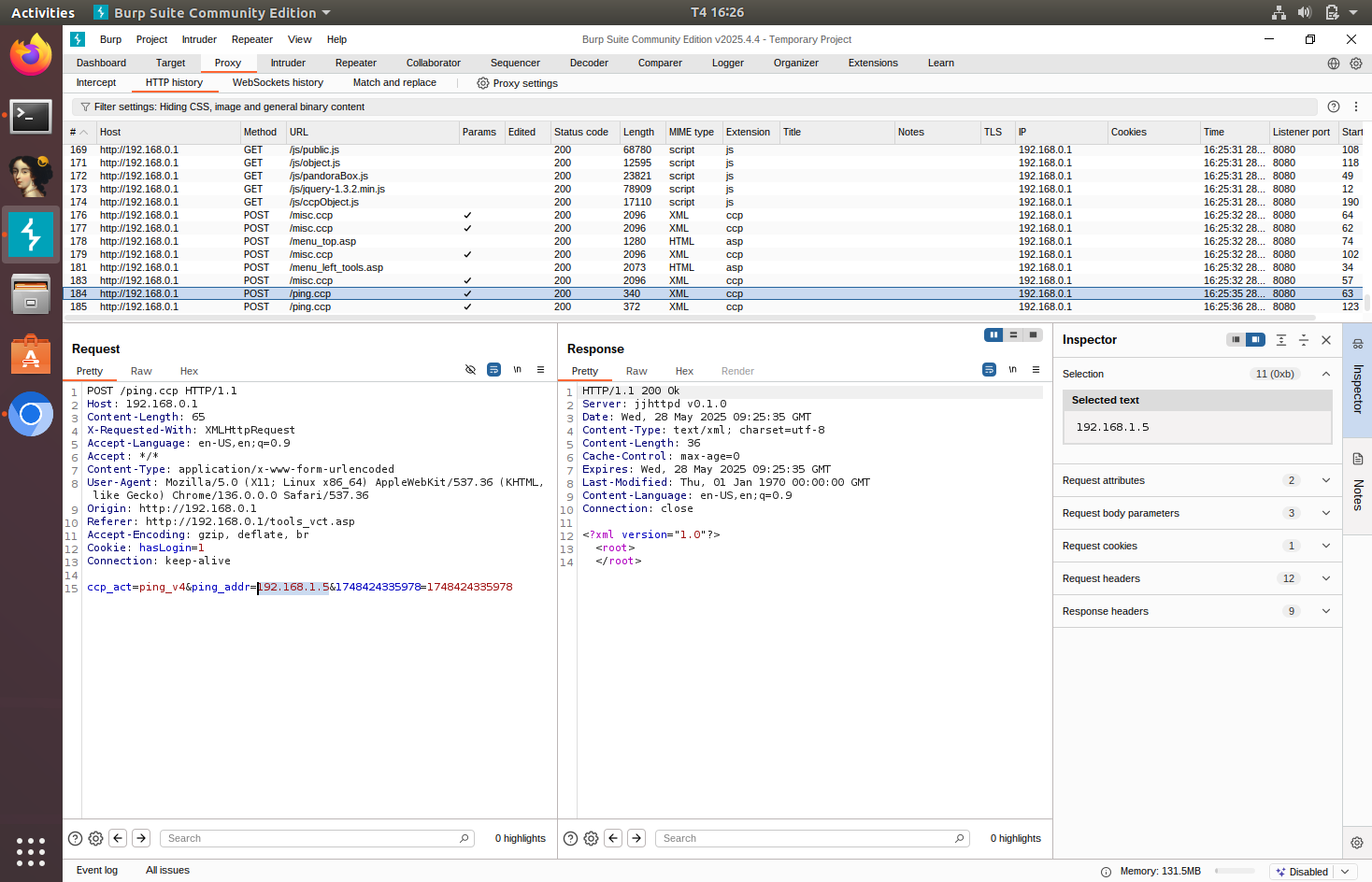Switch Request view to the Raw tab
1372x882 pixels.
pyautogui.click(x=141, y=371)
